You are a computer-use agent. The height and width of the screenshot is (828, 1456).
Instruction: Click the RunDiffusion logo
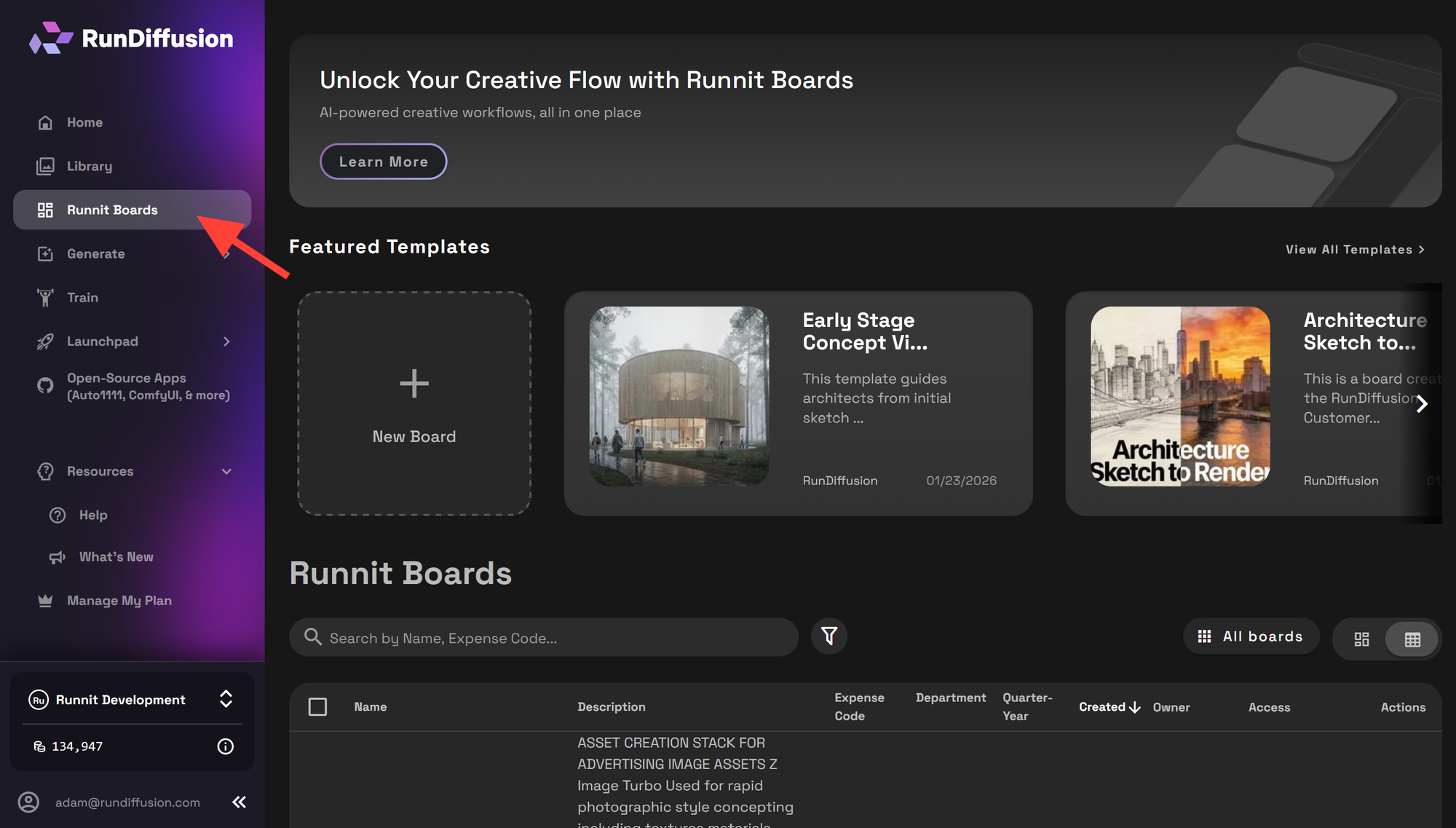[x=132, y=38]
